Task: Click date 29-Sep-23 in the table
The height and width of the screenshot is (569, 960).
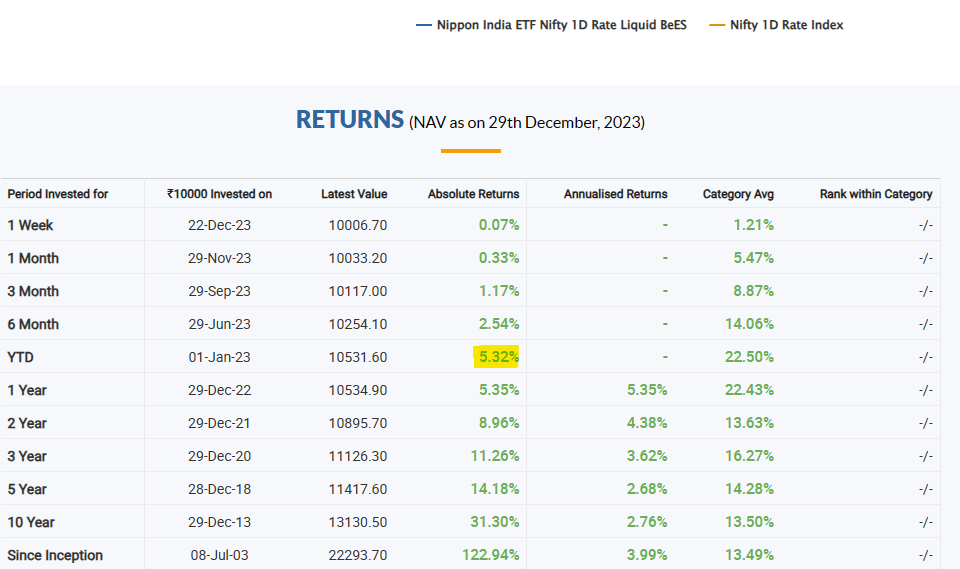Action: coord(219,292)
